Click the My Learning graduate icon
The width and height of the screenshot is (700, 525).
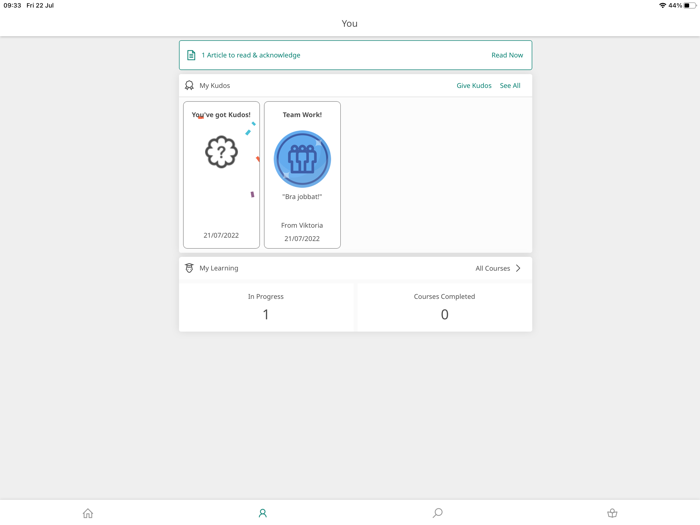pos(189,268)
